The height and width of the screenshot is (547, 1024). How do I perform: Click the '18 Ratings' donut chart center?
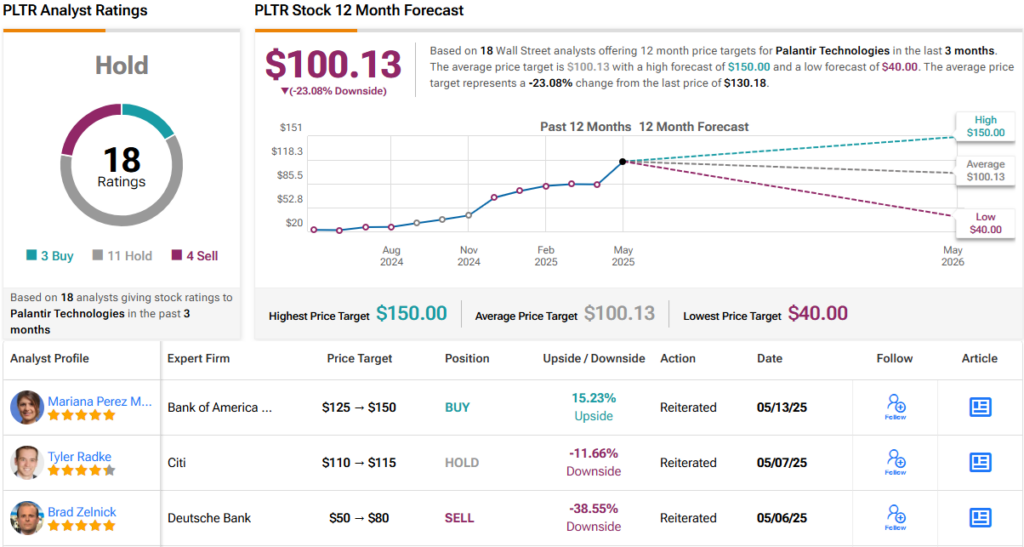(x=121, y=166)
